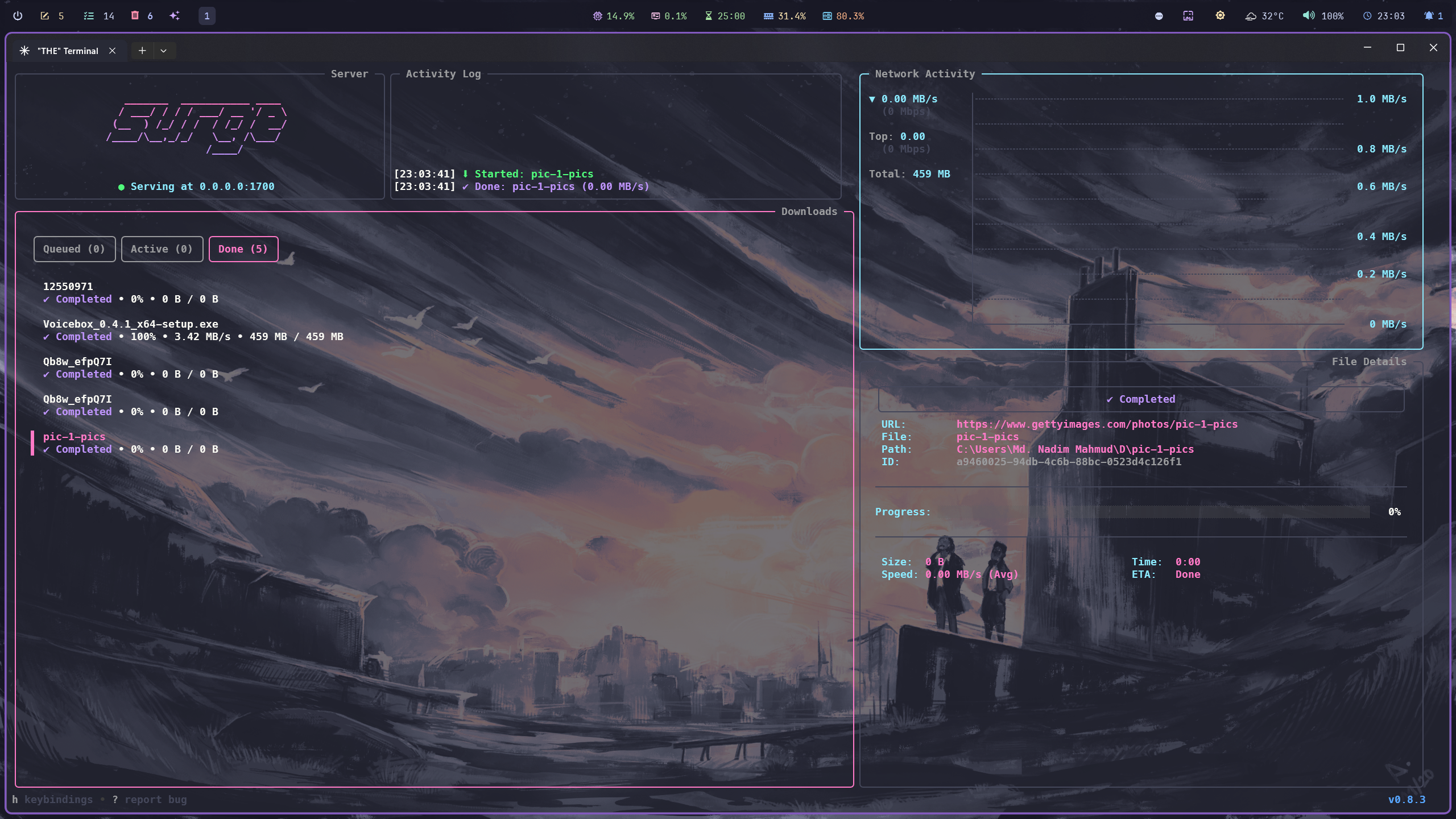Click the Network Activity panel title
This screenshot has width=1456, height=819.
tap(925, 74)
